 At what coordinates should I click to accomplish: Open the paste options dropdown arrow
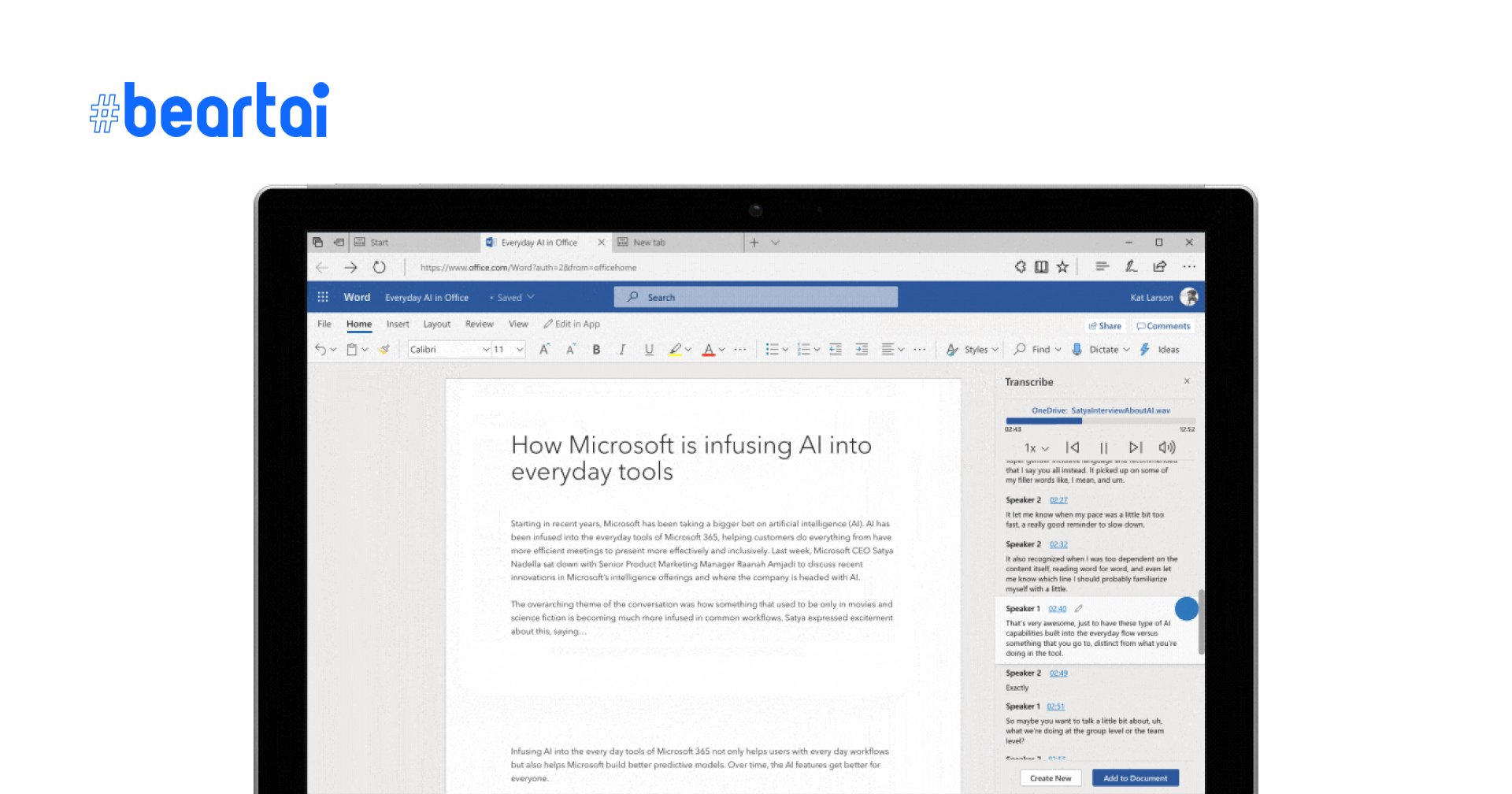pyautogui.click(x=365, y=350)
